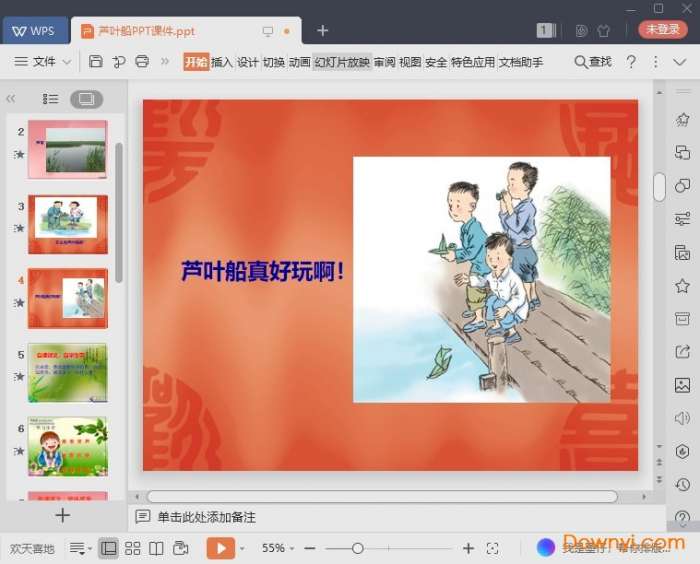Click the theme name 欢天喜地 in status bar
Screen dimensions: 700x564
click(32, 548)
